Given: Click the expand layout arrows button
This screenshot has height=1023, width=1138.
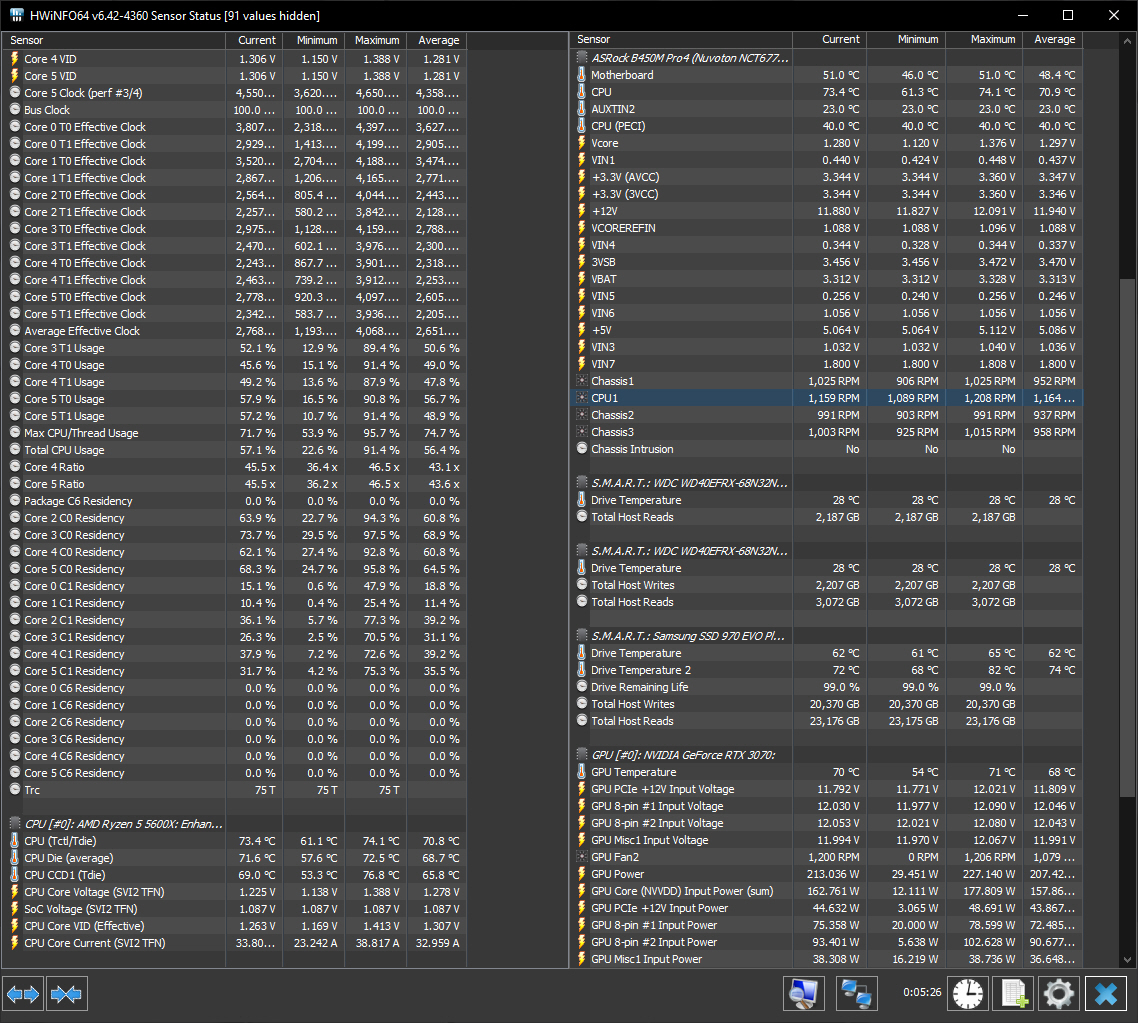Looking at the screenshot, I should pyautogui.click(x=23, y=993).
